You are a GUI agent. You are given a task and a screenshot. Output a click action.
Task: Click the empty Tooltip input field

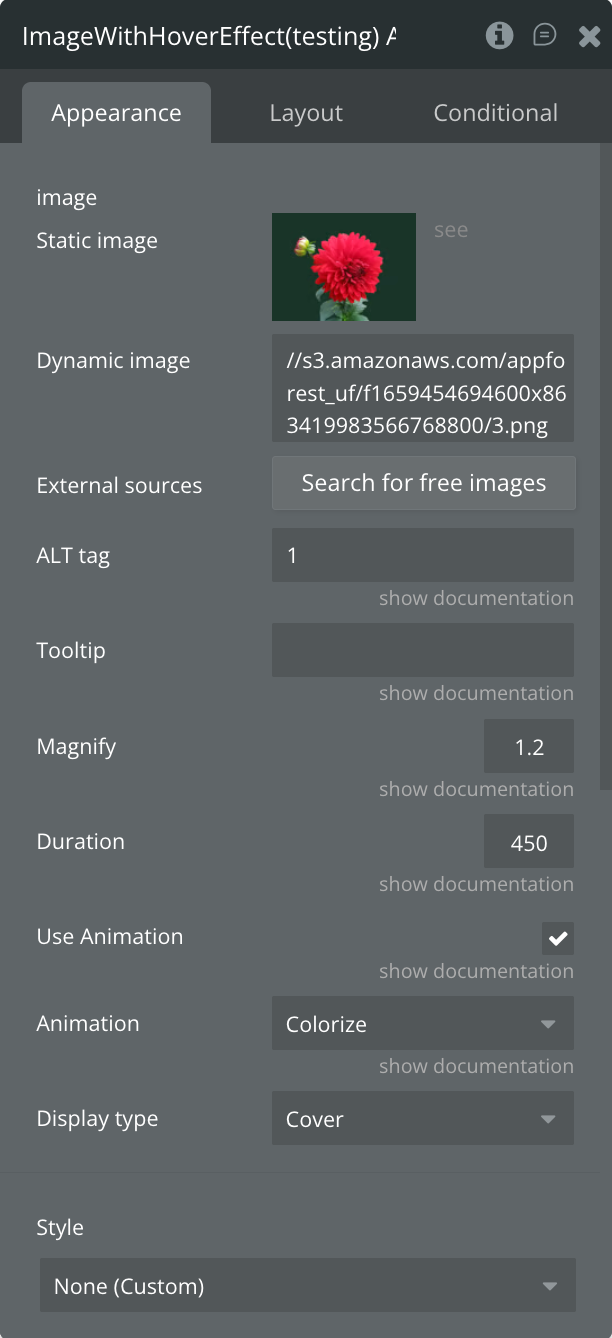[423, 650]
